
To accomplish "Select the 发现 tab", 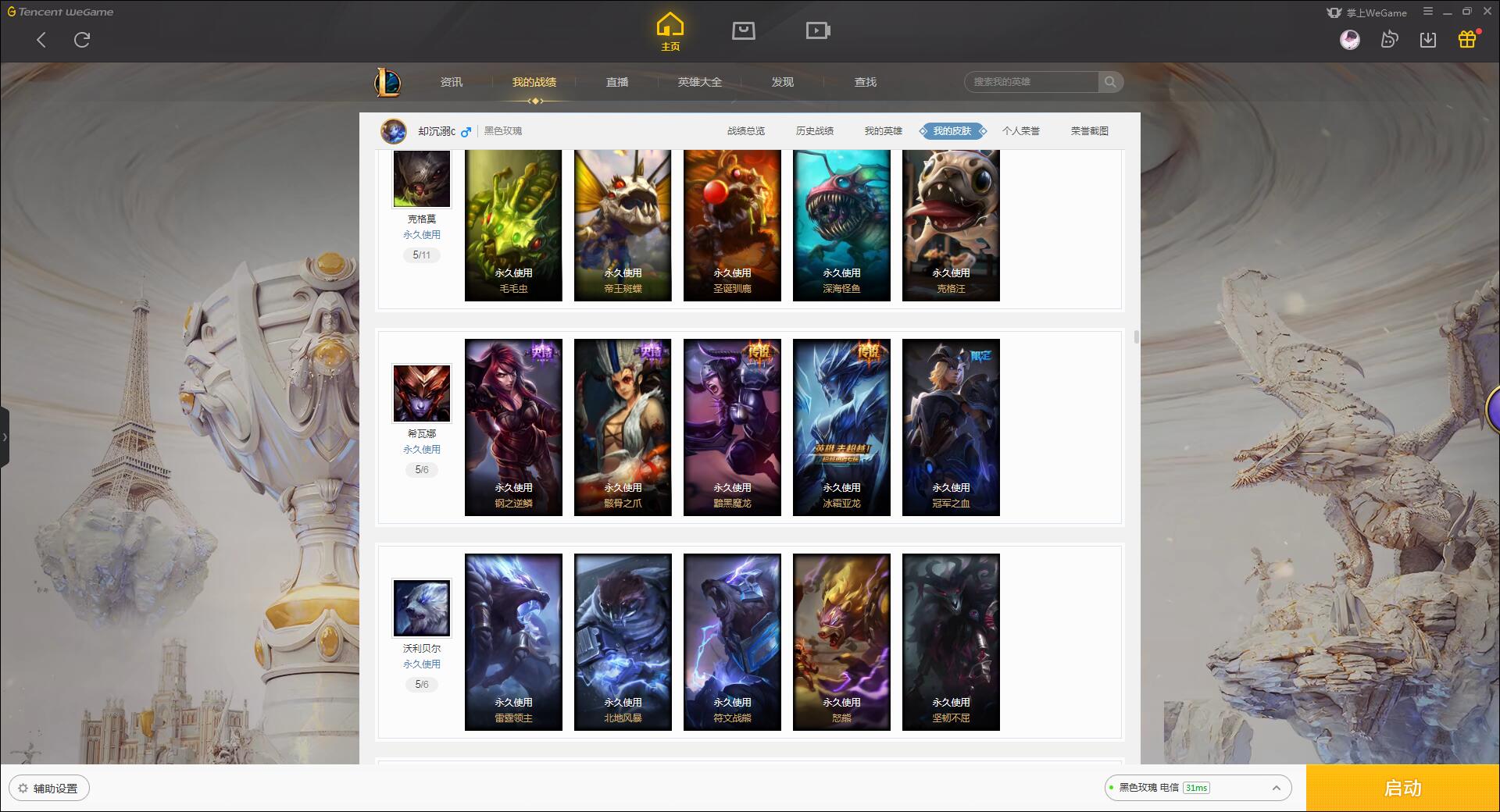I will (783, 82).
